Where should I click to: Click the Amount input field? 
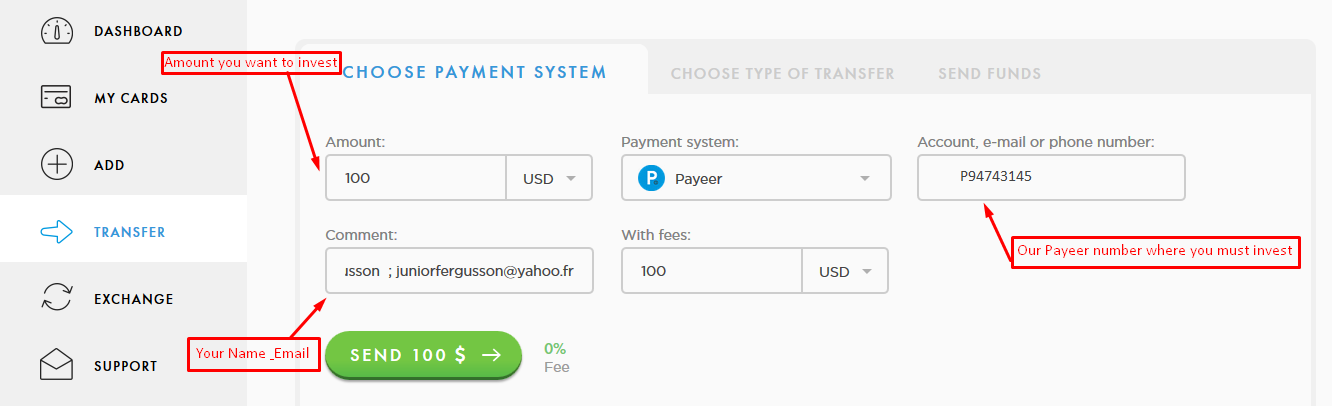[x=416, y=178]
